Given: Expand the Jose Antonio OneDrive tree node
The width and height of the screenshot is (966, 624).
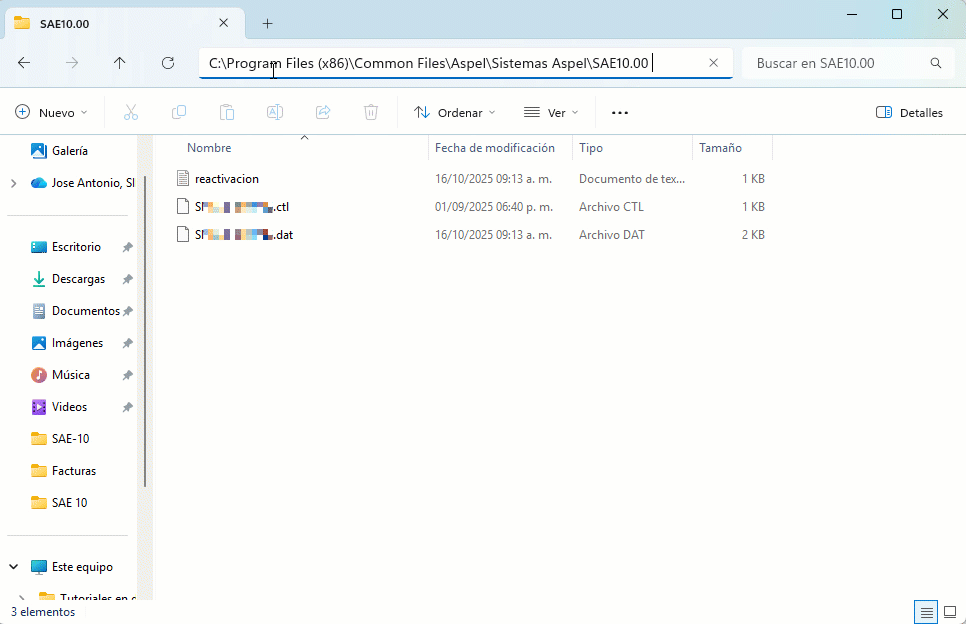Looking at the screenshot, I should (13, 183).
